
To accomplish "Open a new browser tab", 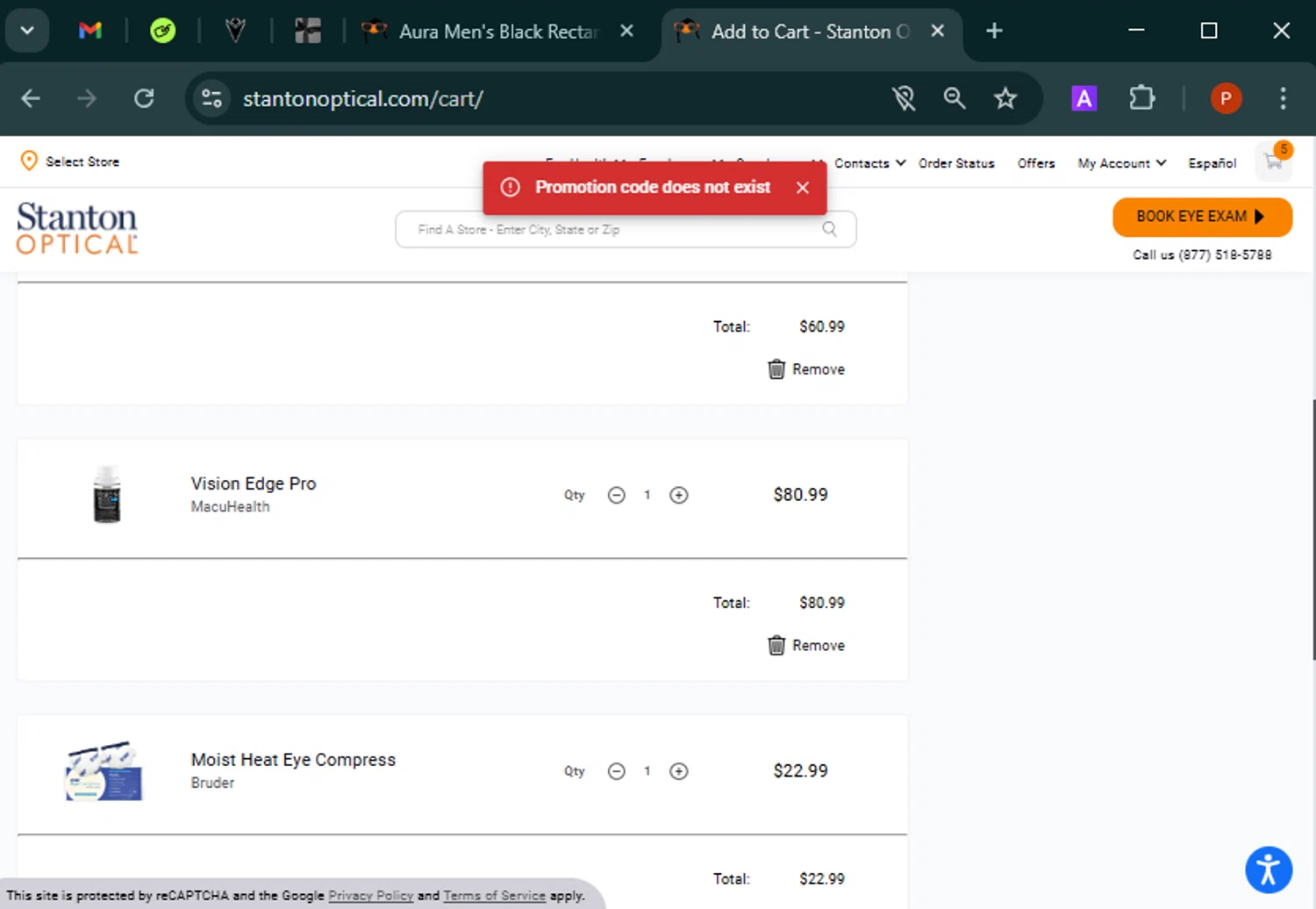I will tap(994, 31).
